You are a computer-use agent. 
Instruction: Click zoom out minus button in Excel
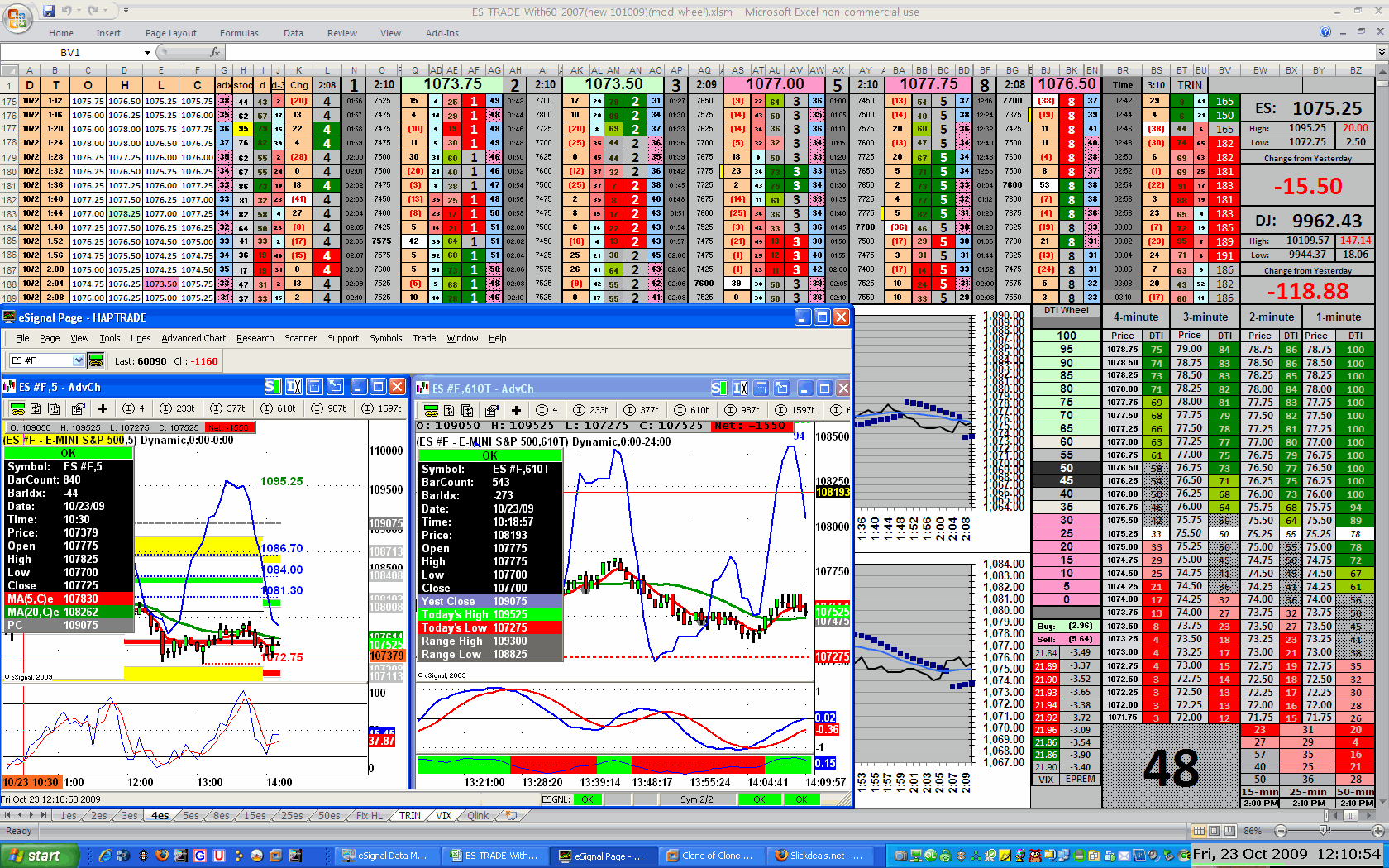point(1281,831)
